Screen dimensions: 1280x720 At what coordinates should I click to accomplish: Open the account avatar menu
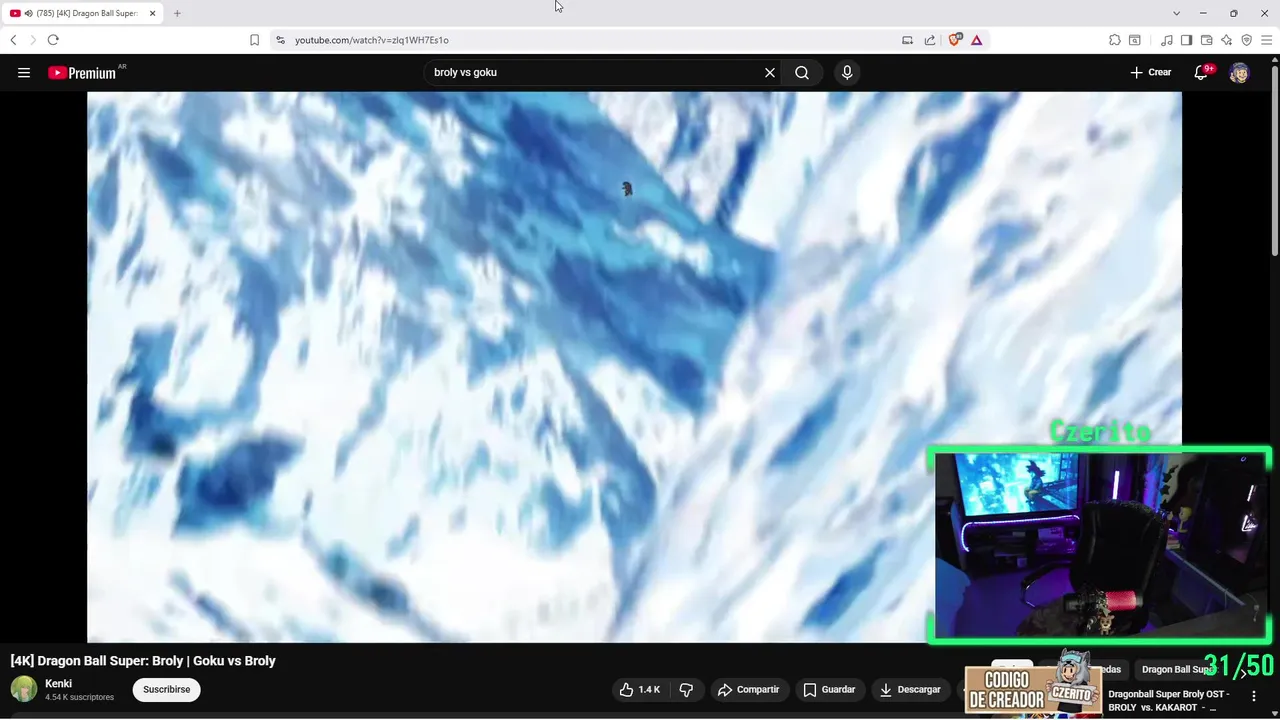1239,73
